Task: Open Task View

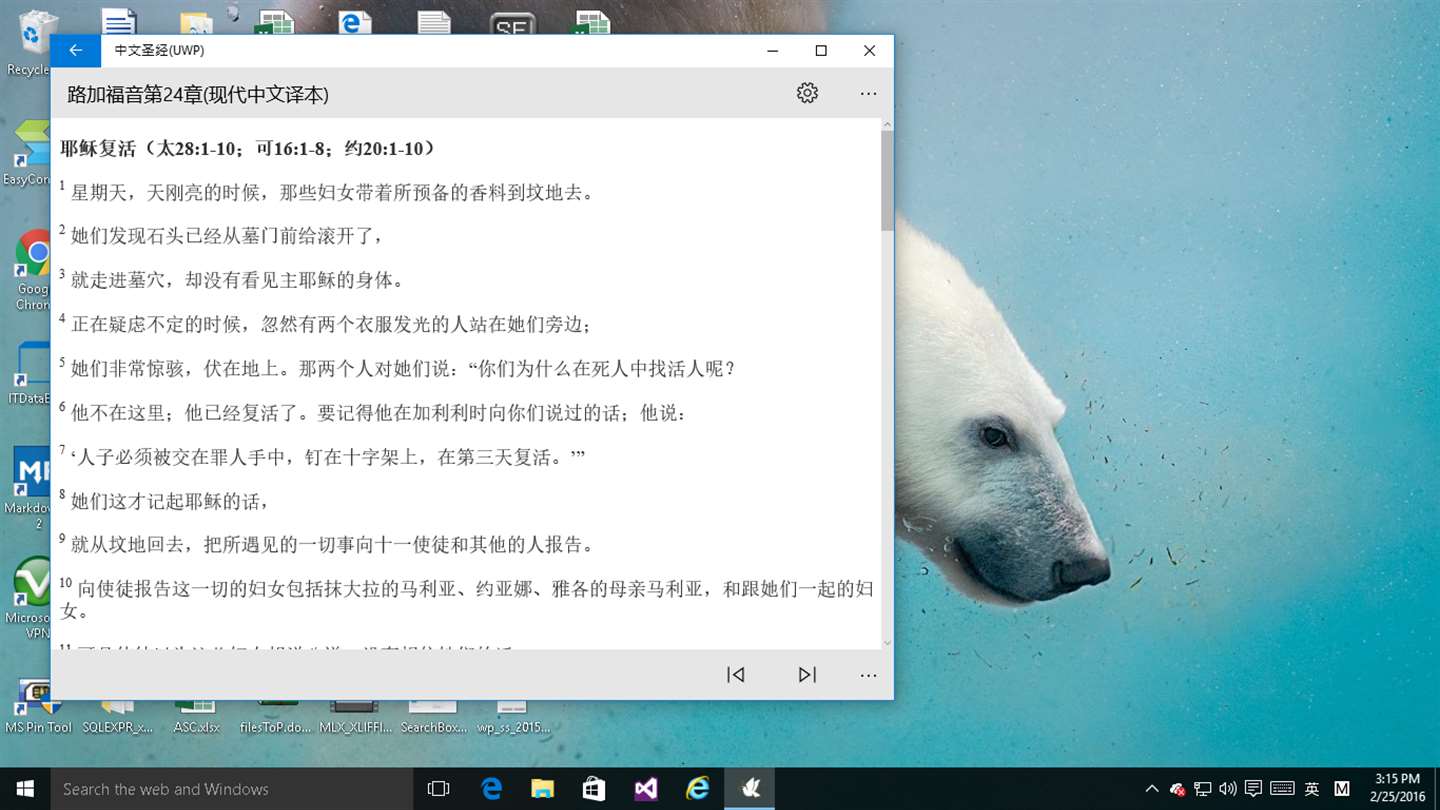Action: (438, 789)
